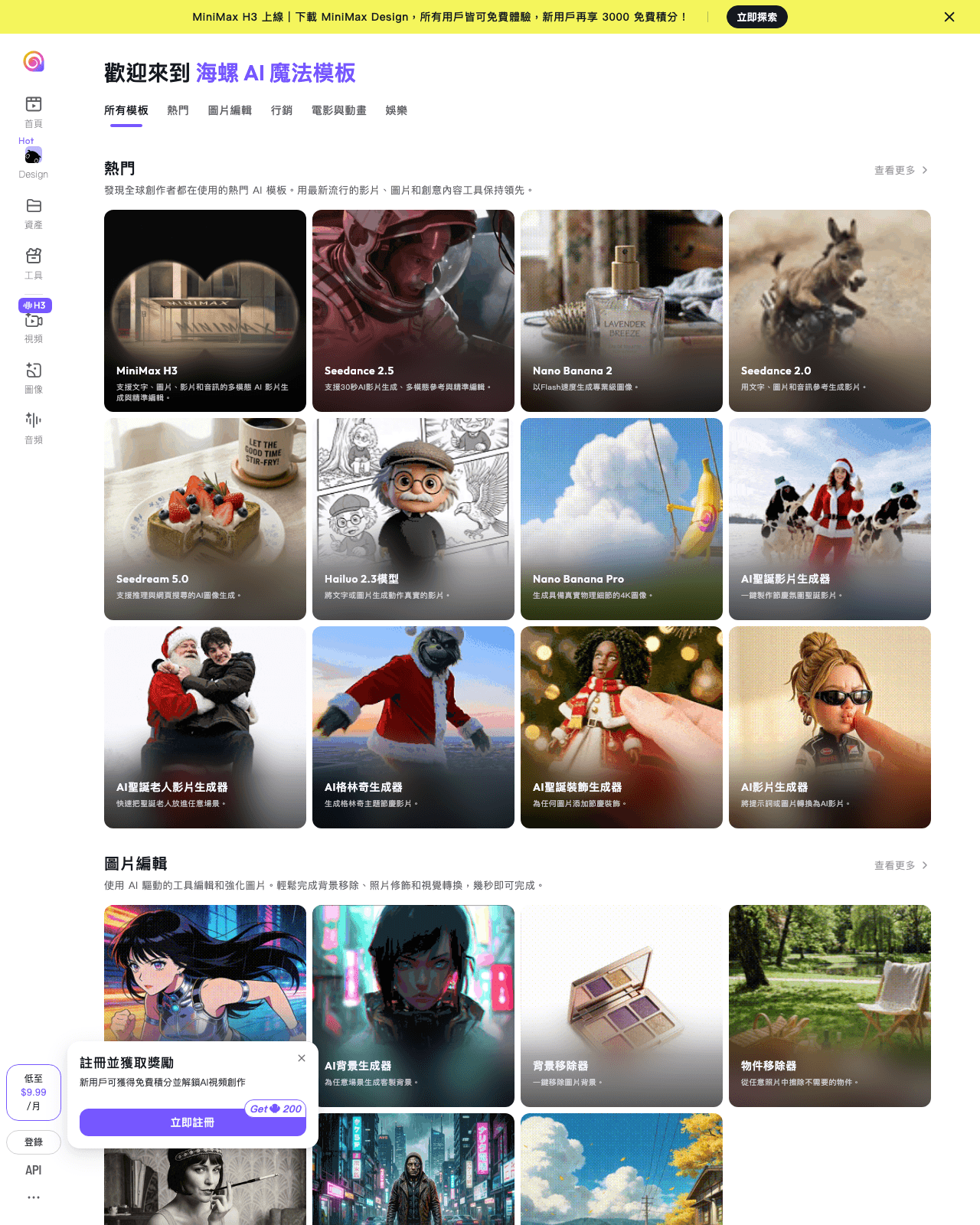
Task: Click the 登錄 login button
Action: tap(34, 1142)
